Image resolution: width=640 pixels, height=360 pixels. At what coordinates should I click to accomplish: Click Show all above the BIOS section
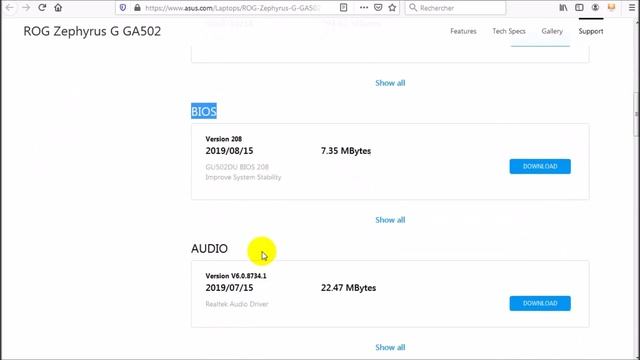tap(390, 83)
